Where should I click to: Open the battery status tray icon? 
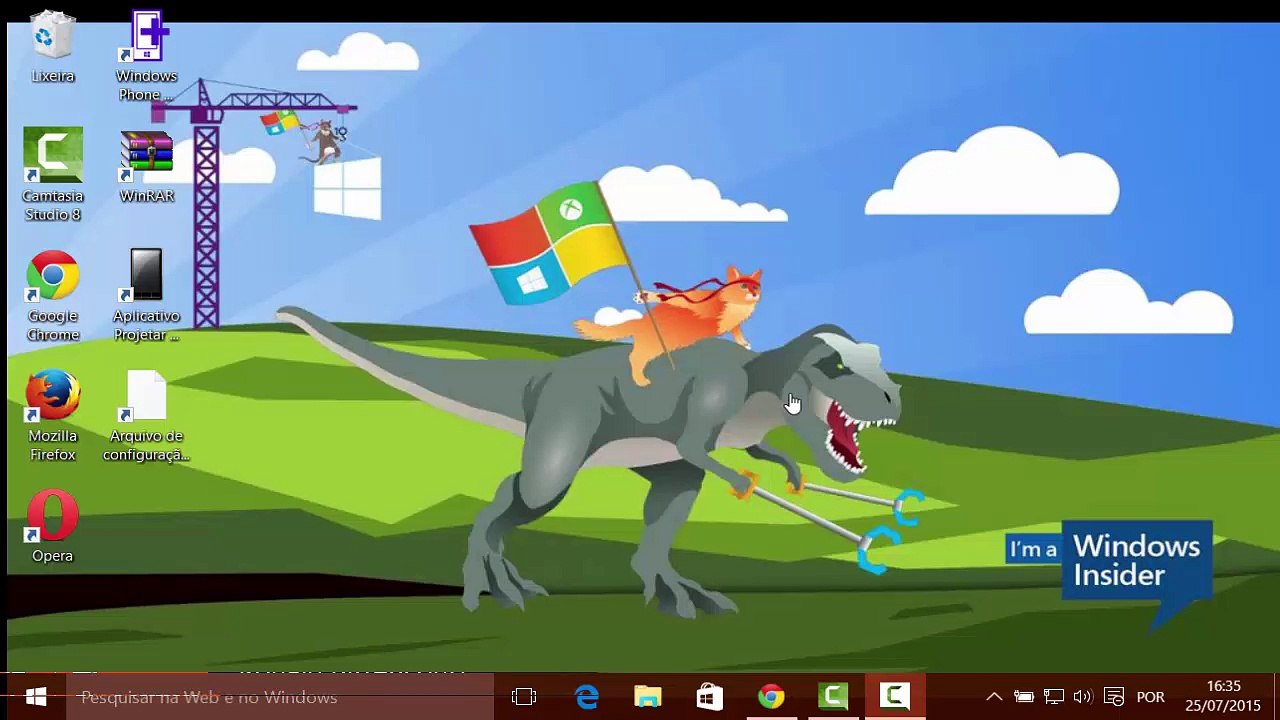click(1024, 697)
